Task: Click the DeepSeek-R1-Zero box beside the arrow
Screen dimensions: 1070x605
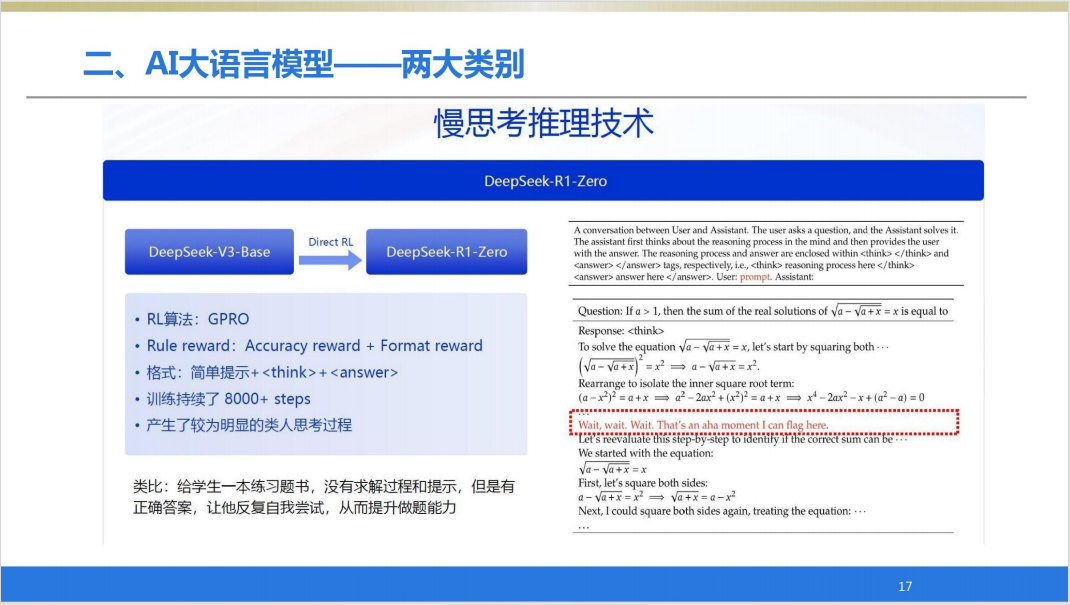Action: point(446,252)
